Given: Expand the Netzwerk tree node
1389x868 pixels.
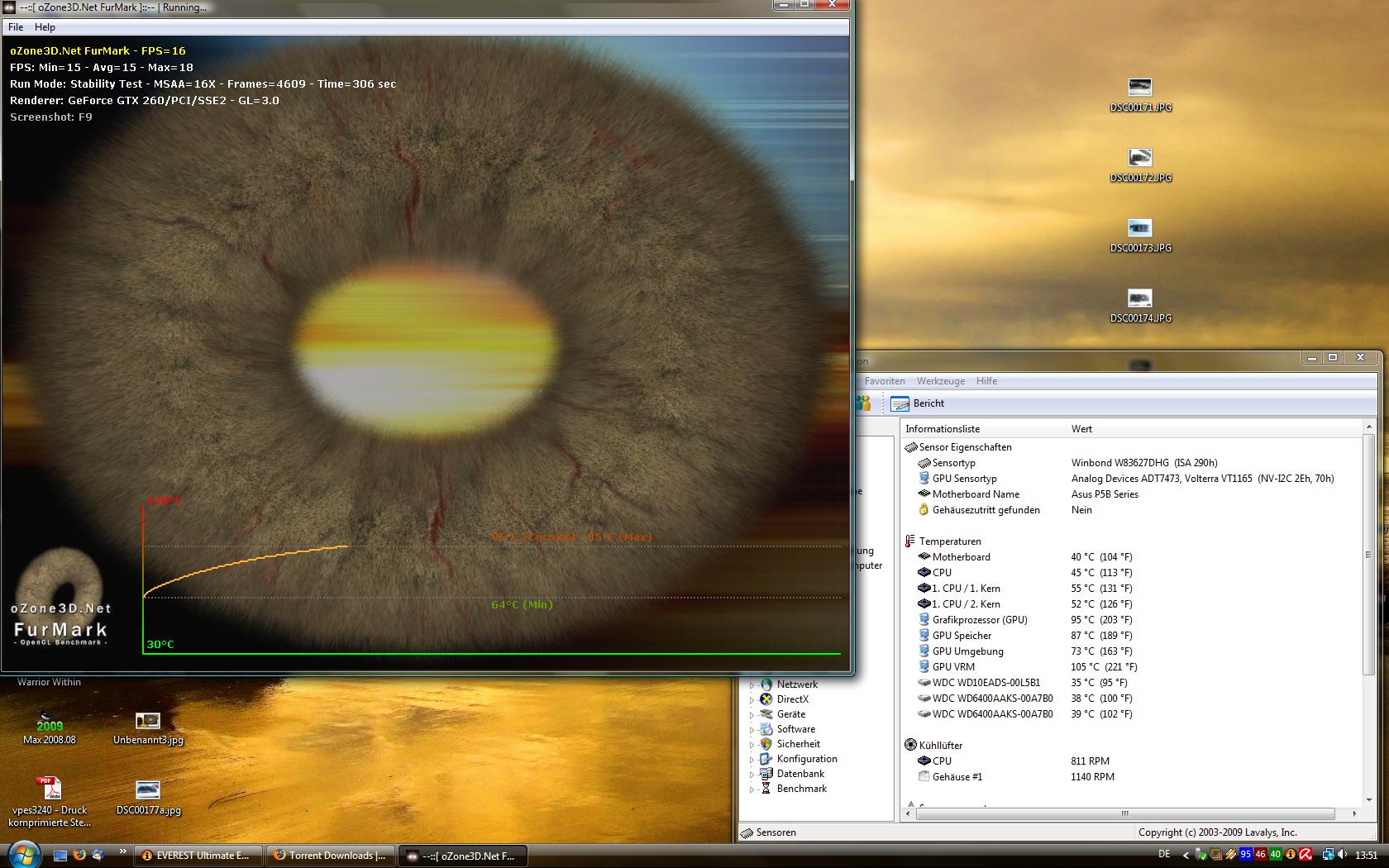Looking at the screenshot, I should [752, 685].
